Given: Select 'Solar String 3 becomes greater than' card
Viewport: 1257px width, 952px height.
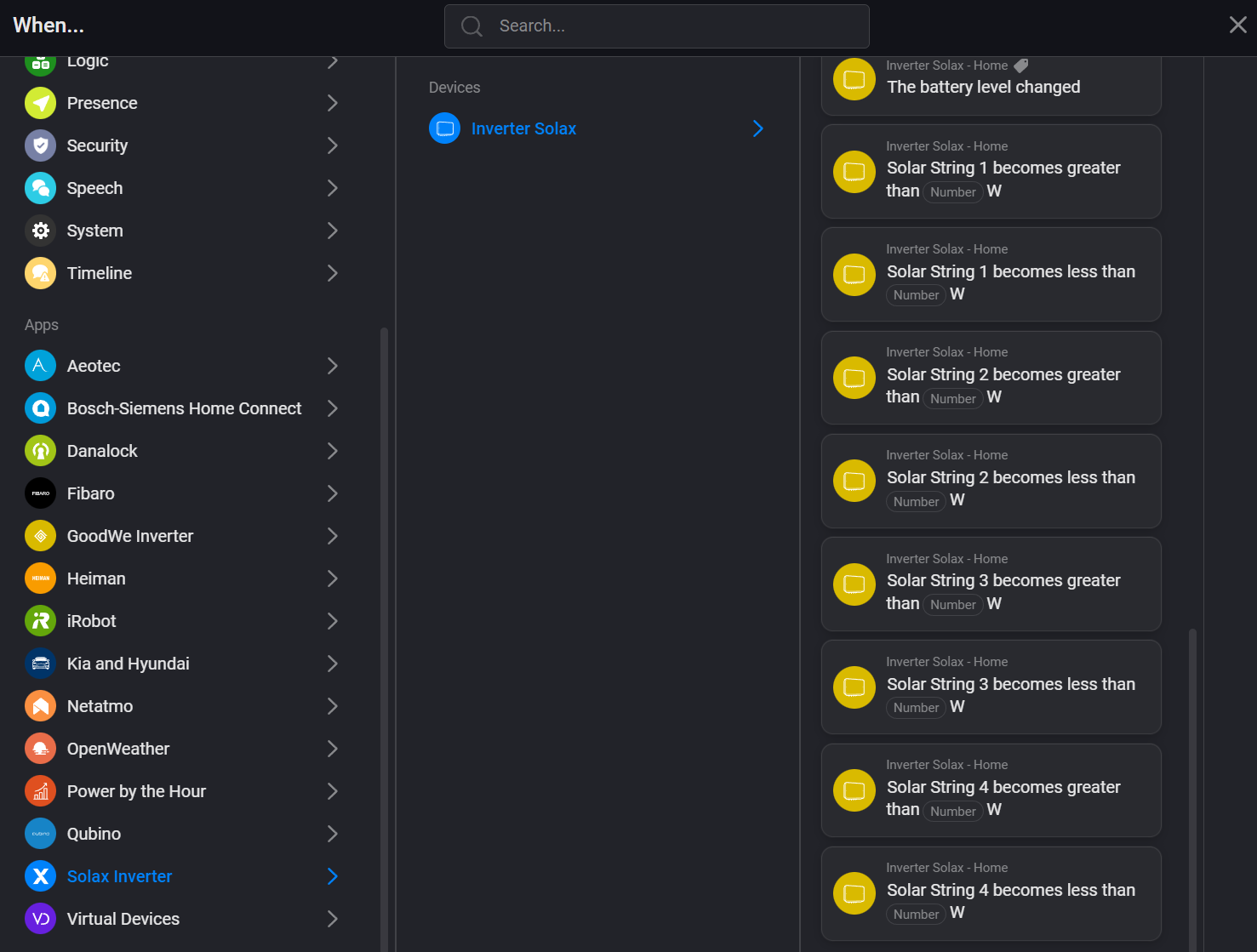Looking at the screenshot, I should pyautogui.click(x=991, y=584).
